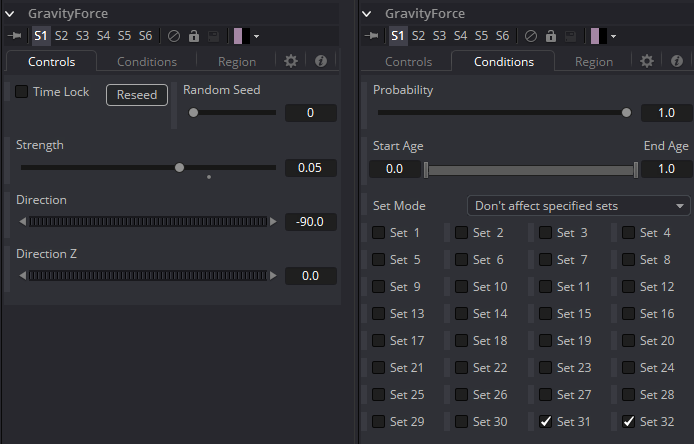Click tile color swatch in left panel
Viewport: 694px width, 444px height.
click(x=242, y=36)
